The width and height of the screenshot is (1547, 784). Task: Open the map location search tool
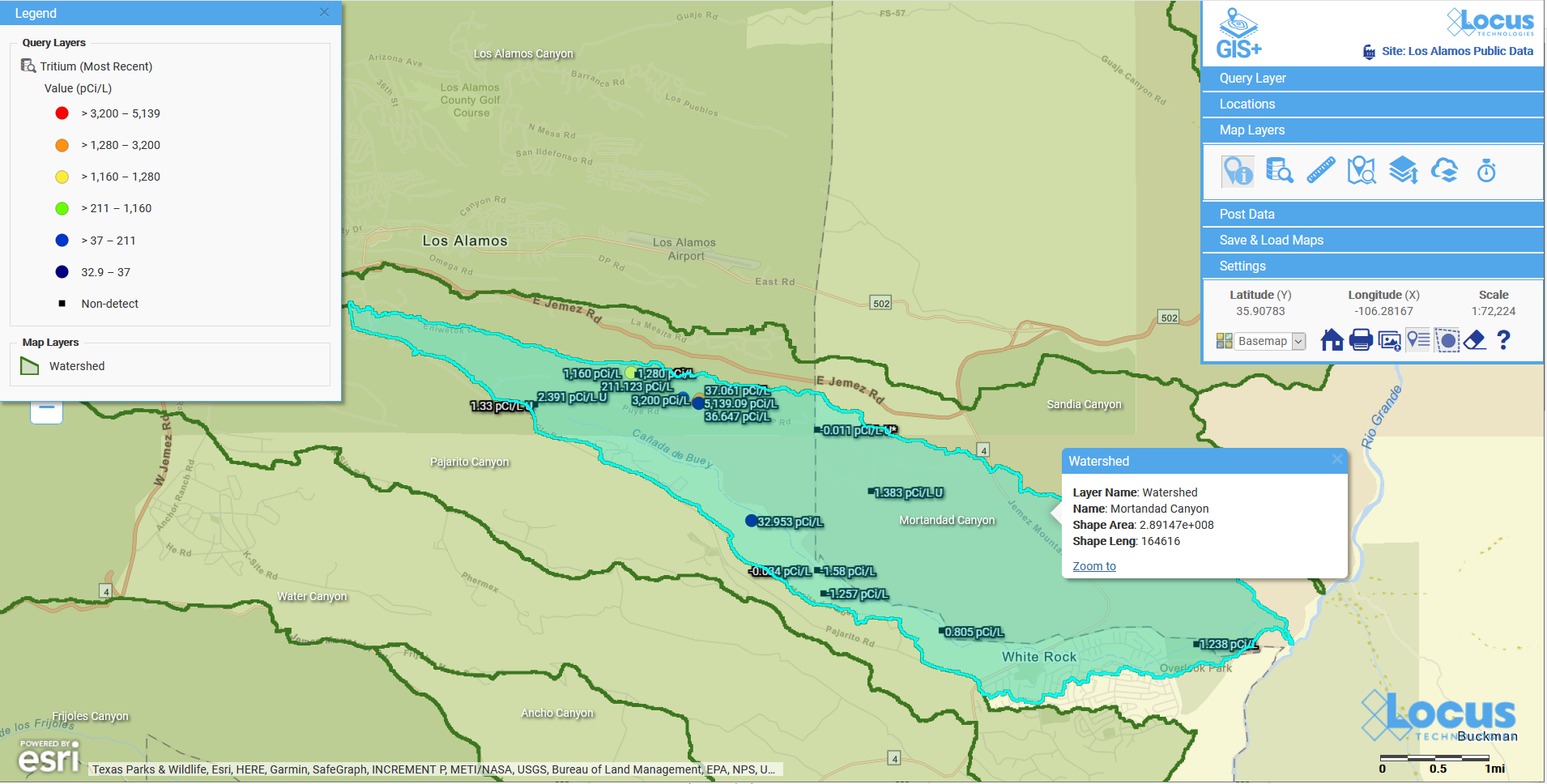click(x=1362, y=171)
